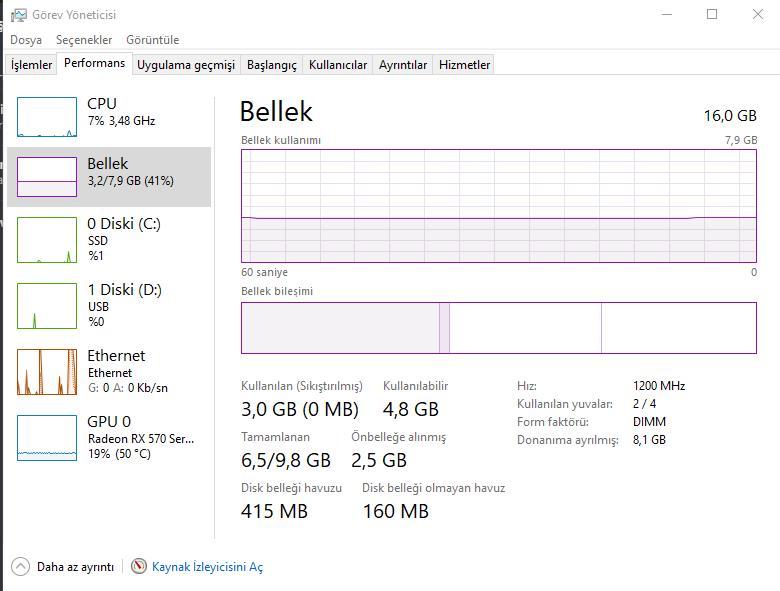Open the Hizmetler tab
This screenshot has height=591, width=780.
[465, 65]
